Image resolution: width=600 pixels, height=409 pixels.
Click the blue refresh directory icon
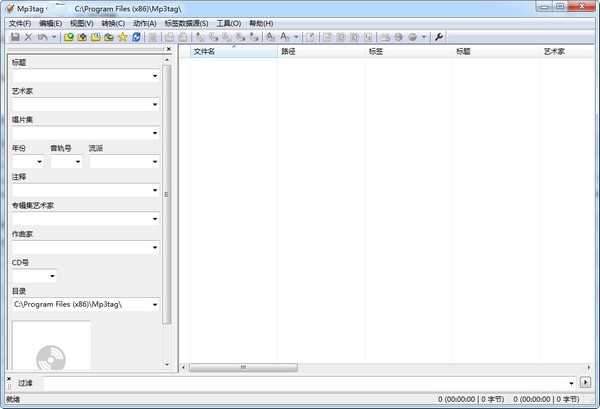pos(137,37)
